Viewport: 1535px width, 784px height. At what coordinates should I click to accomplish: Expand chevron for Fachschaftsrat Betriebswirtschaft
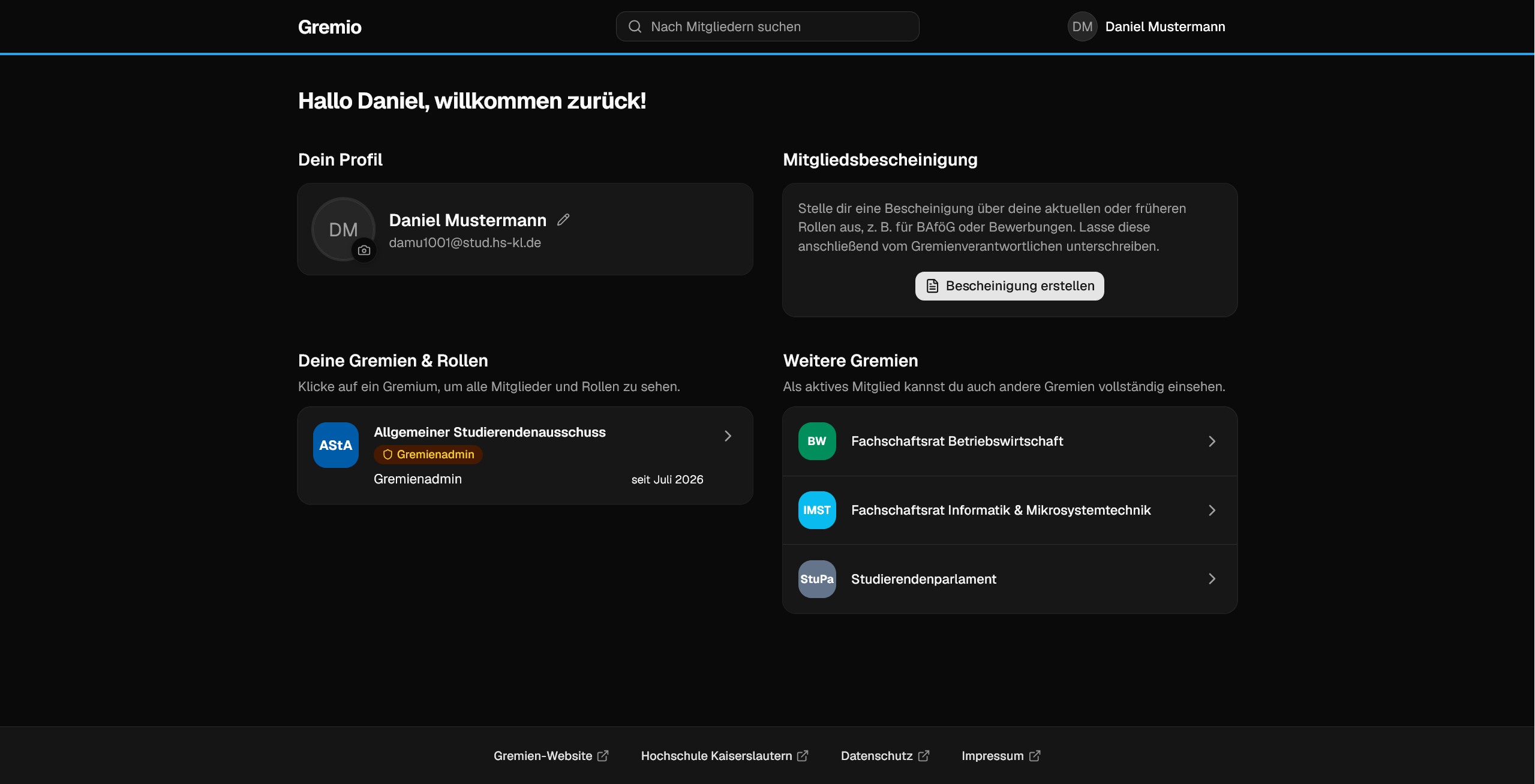point(1212,441)
